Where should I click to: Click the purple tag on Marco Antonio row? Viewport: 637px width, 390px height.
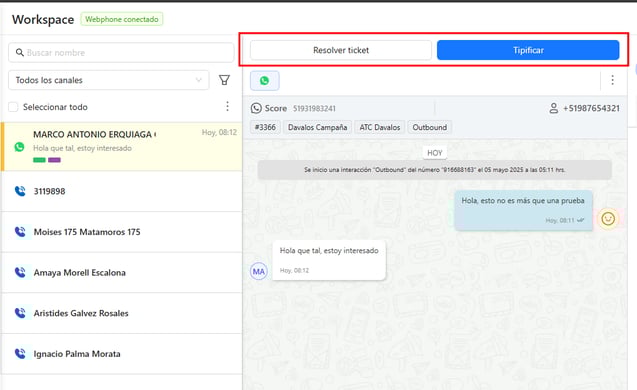tap(54, 160)
